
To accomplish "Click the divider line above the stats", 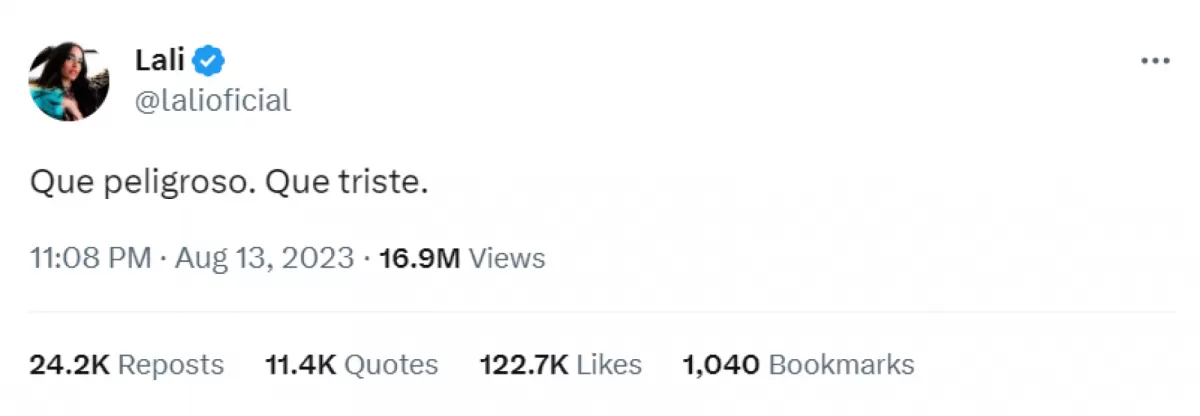I will pyautogui.click(x=600, y=311).
